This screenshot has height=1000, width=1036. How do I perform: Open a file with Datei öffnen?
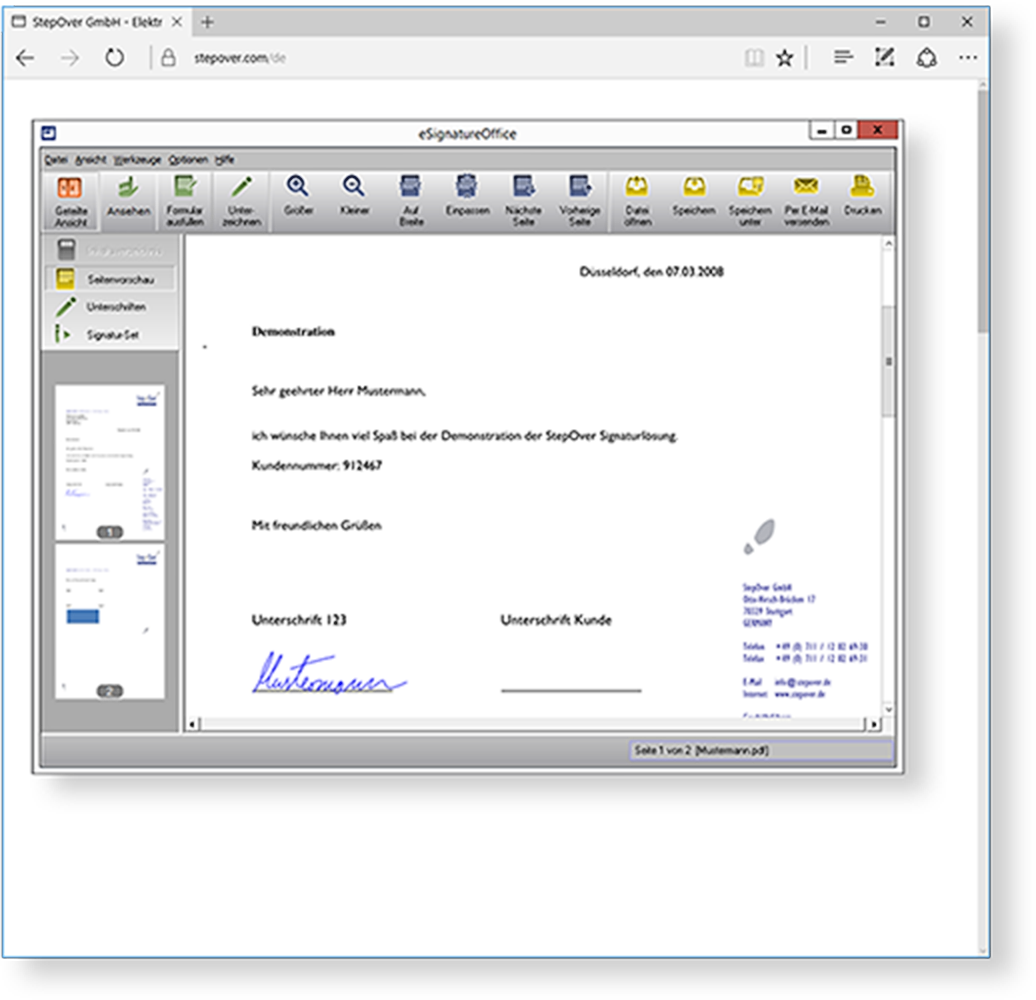[637, 202]
